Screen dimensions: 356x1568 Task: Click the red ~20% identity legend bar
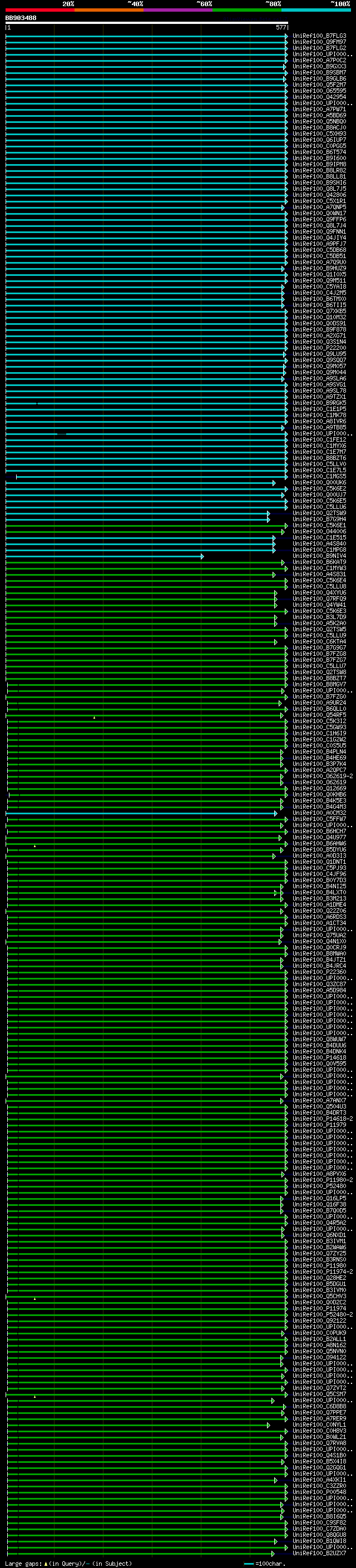click(40, 10)
